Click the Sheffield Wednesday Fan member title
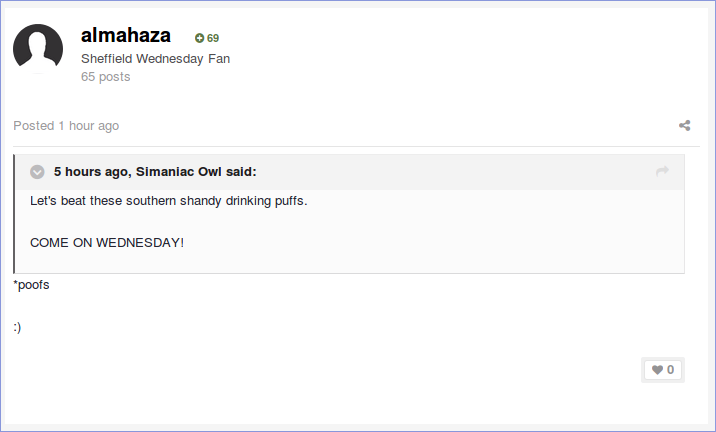Viewport: 716px width, 432px height. click(156, 59)
